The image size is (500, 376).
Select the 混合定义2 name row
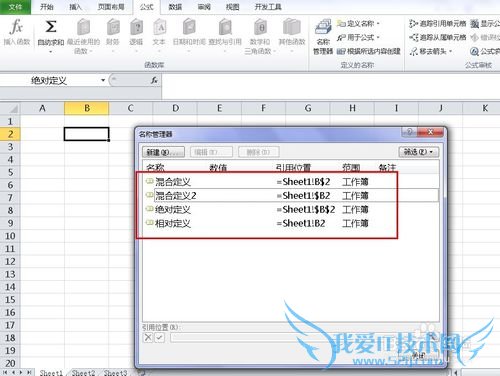click(x=291, y=195)
